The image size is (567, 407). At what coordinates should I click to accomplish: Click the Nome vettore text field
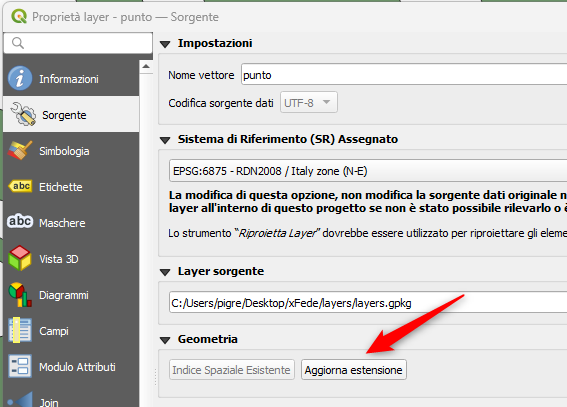pos(404,75)
